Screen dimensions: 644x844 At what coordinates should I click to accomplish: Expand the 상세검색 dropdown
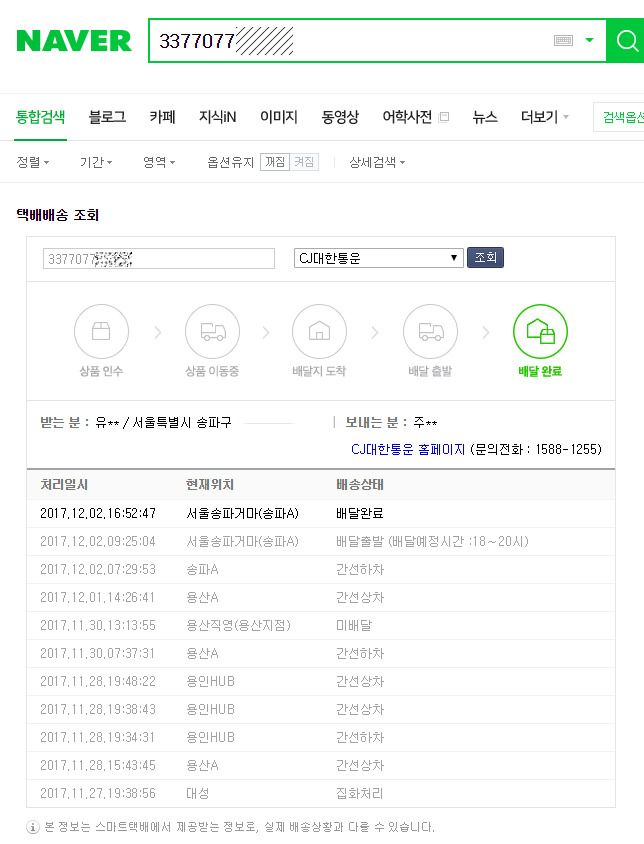tap(377, 162)
